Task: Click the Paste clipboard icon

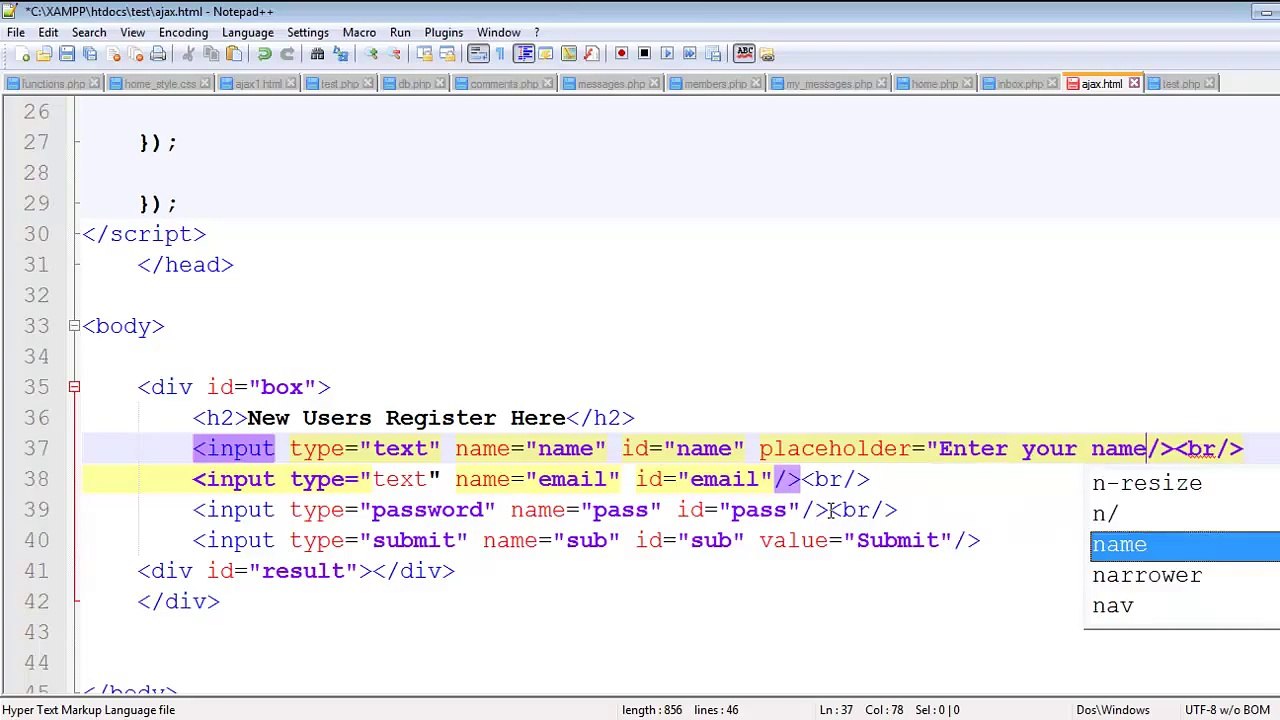Action: click(234, 54)
